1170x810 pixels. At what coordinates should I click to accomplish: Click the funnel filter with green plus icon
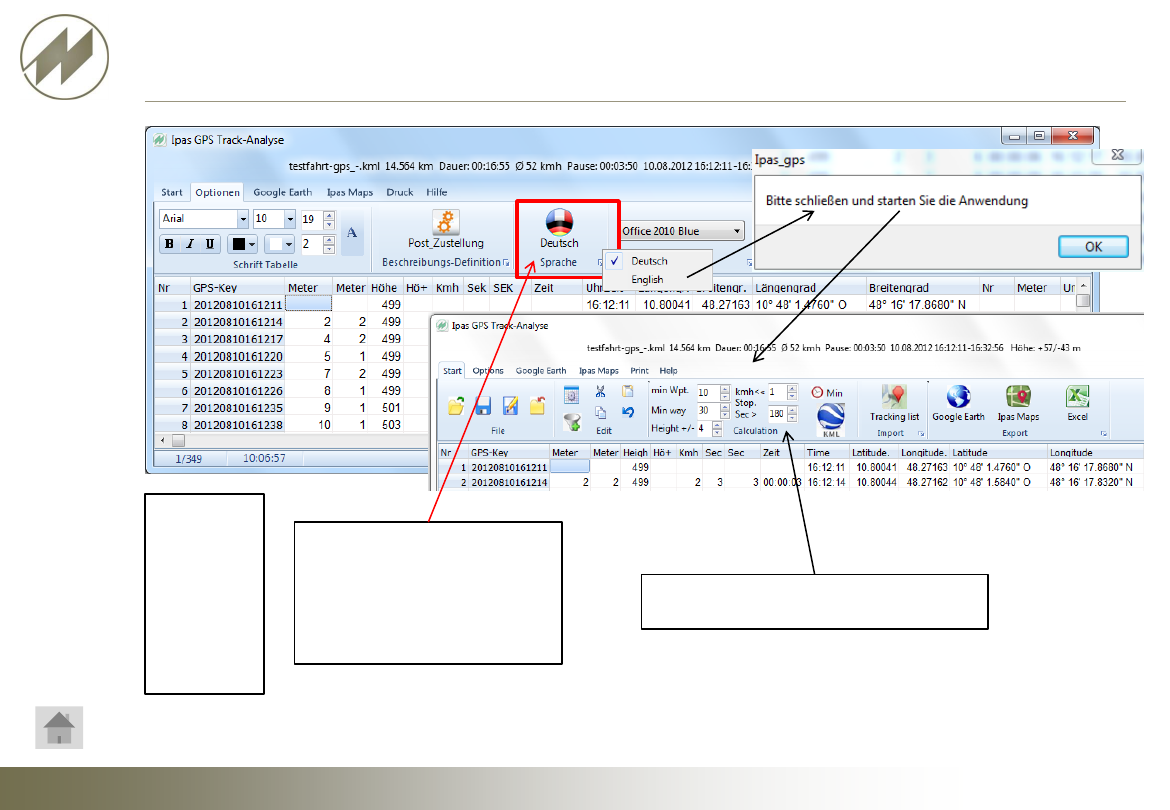tap(572, 423)
